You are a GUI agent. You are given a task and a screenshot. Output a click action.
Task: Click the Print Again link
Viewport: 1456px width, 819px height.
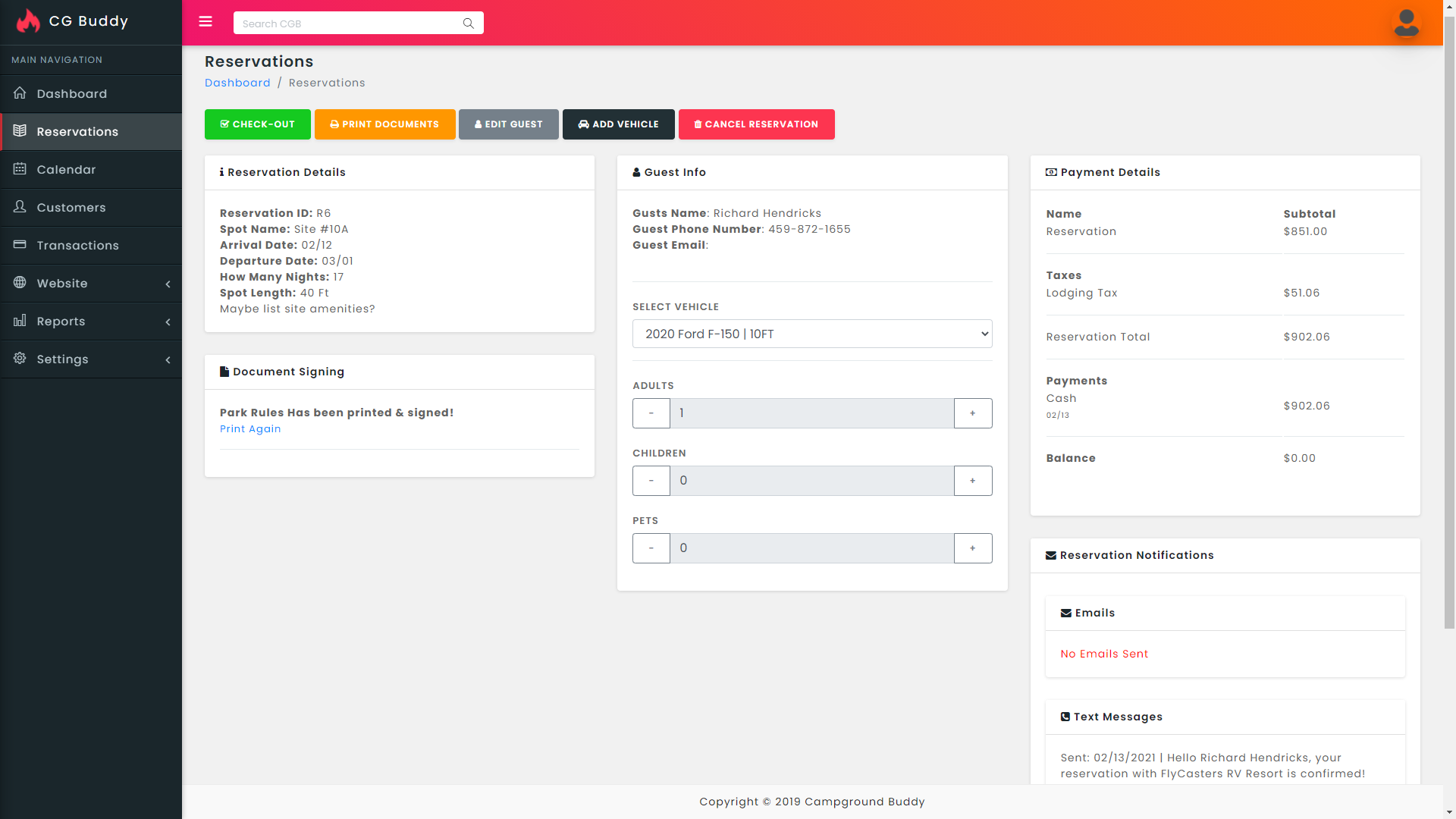tap(250, 429)
